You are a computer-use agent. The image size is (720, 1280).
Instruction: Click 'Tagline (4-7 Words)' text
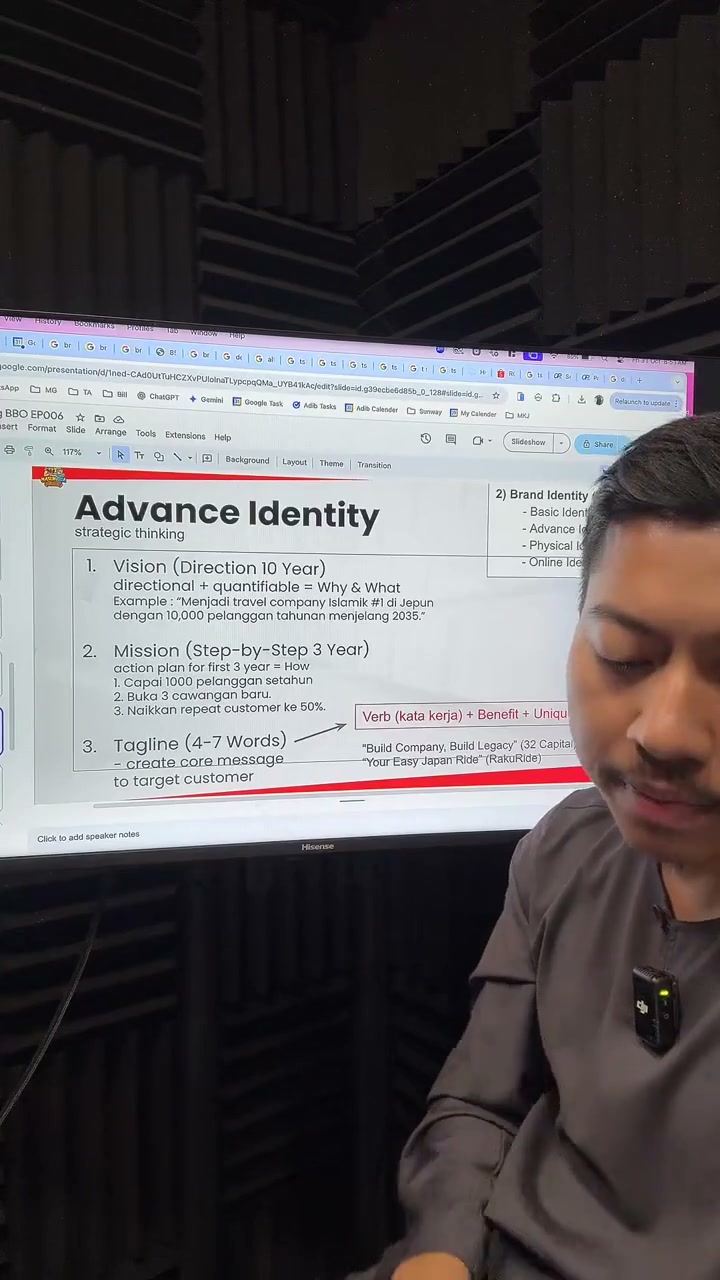pos(199,742)
